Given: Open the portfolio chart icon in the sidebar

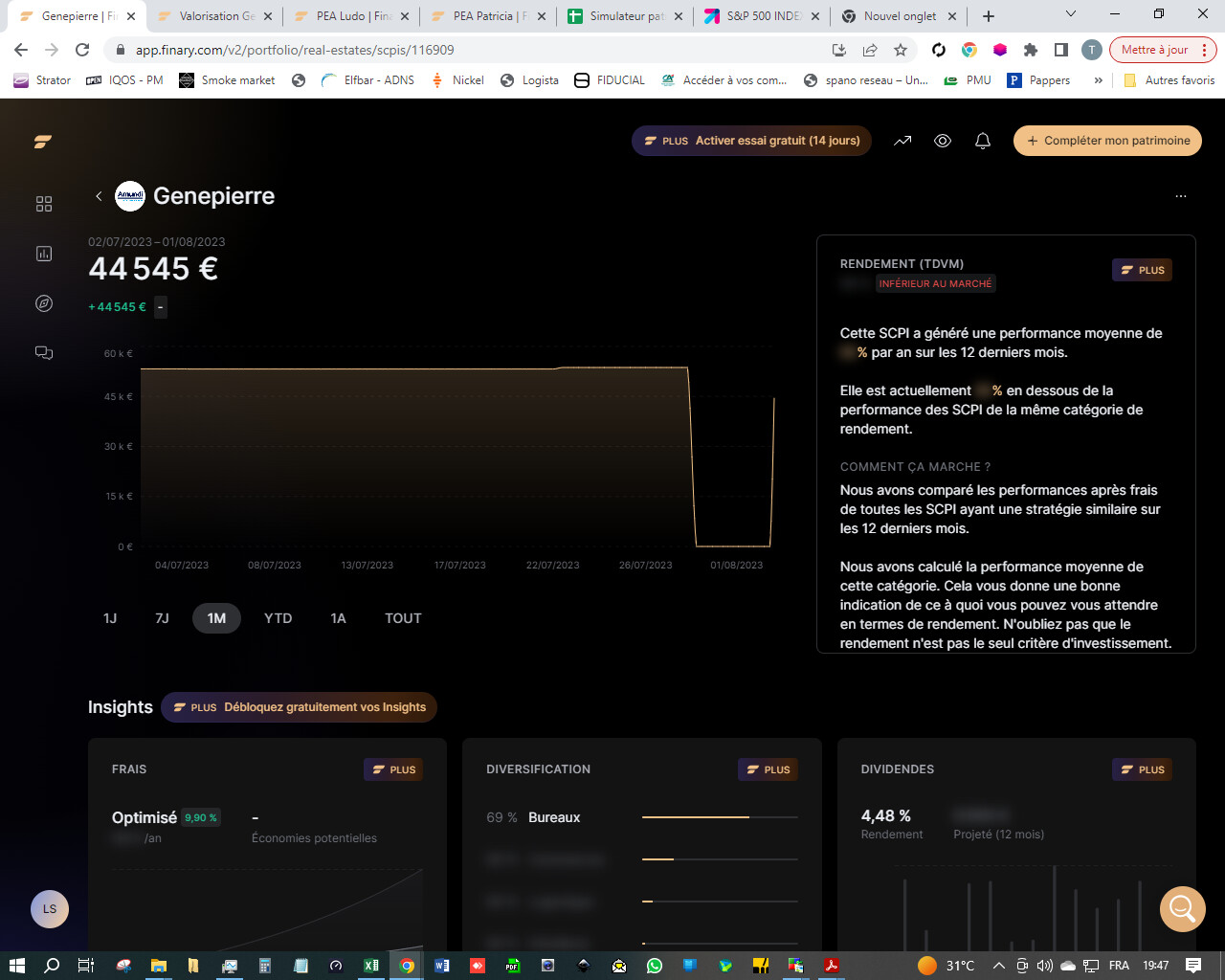Looking at the screenshot, I should 44,254.
